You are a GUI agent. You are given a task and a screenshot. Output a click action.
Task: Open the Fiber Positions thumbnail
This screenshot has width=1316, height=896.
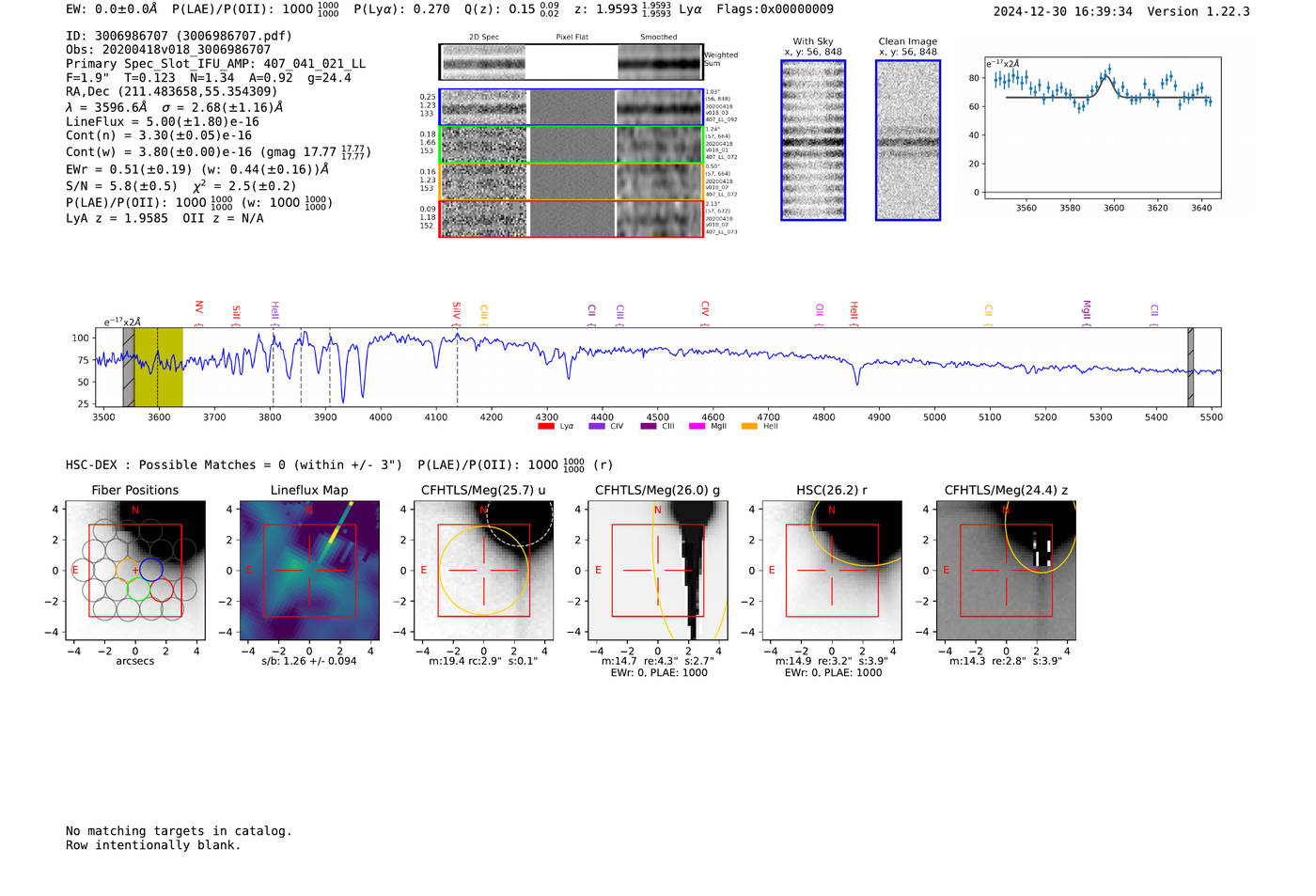click(x=135, y=571)
